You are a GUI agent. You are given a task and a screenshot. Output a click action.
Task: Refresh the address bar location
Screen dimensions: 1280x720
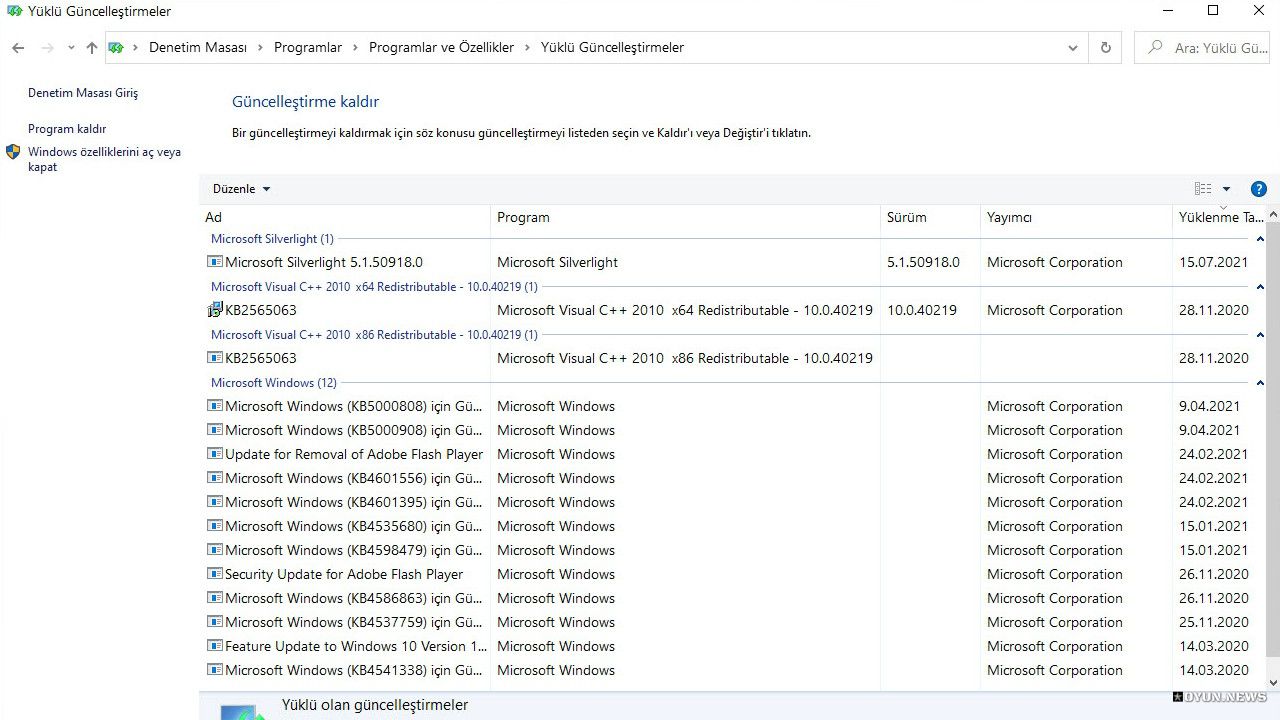[1105, 47]
